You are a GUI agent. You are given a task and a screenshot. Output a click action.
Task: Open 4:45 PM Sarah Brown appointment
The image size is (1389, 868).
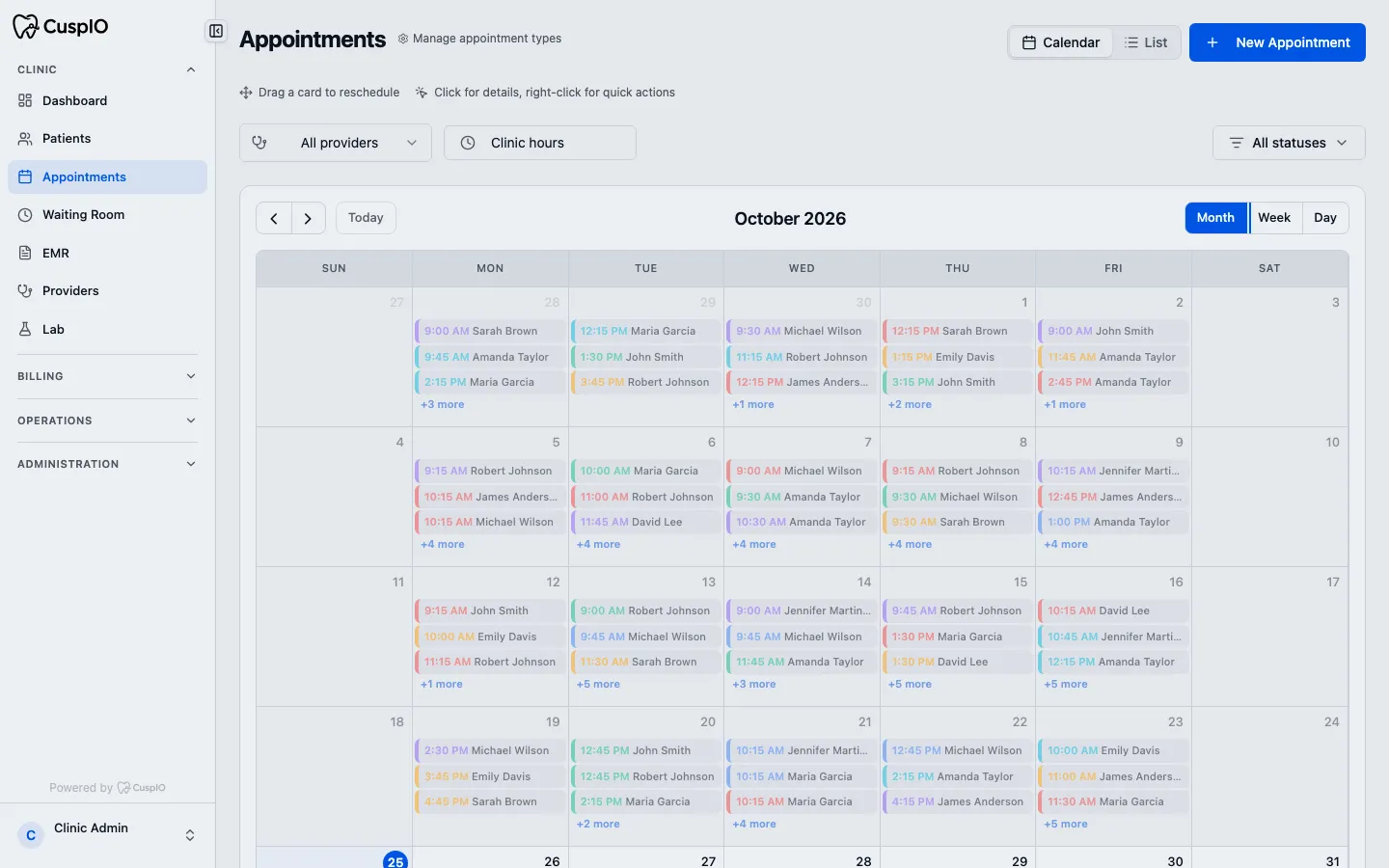point(490,801)
